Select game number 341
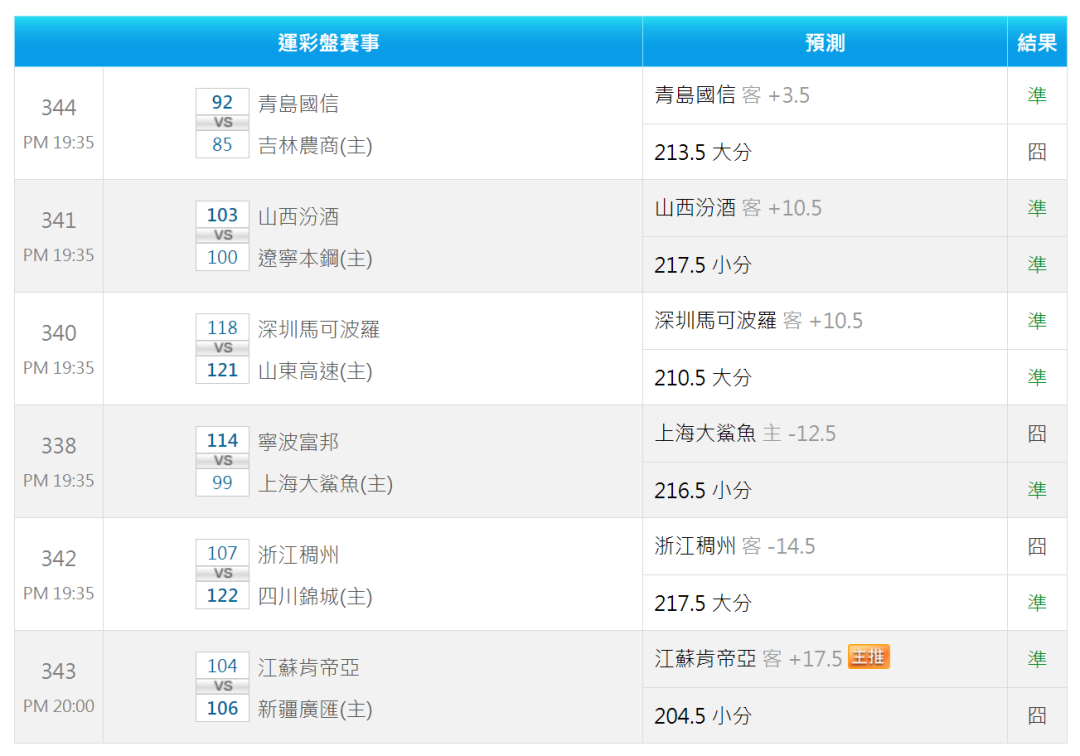The height and width of the screenshot is (756, 1080). 59,220
